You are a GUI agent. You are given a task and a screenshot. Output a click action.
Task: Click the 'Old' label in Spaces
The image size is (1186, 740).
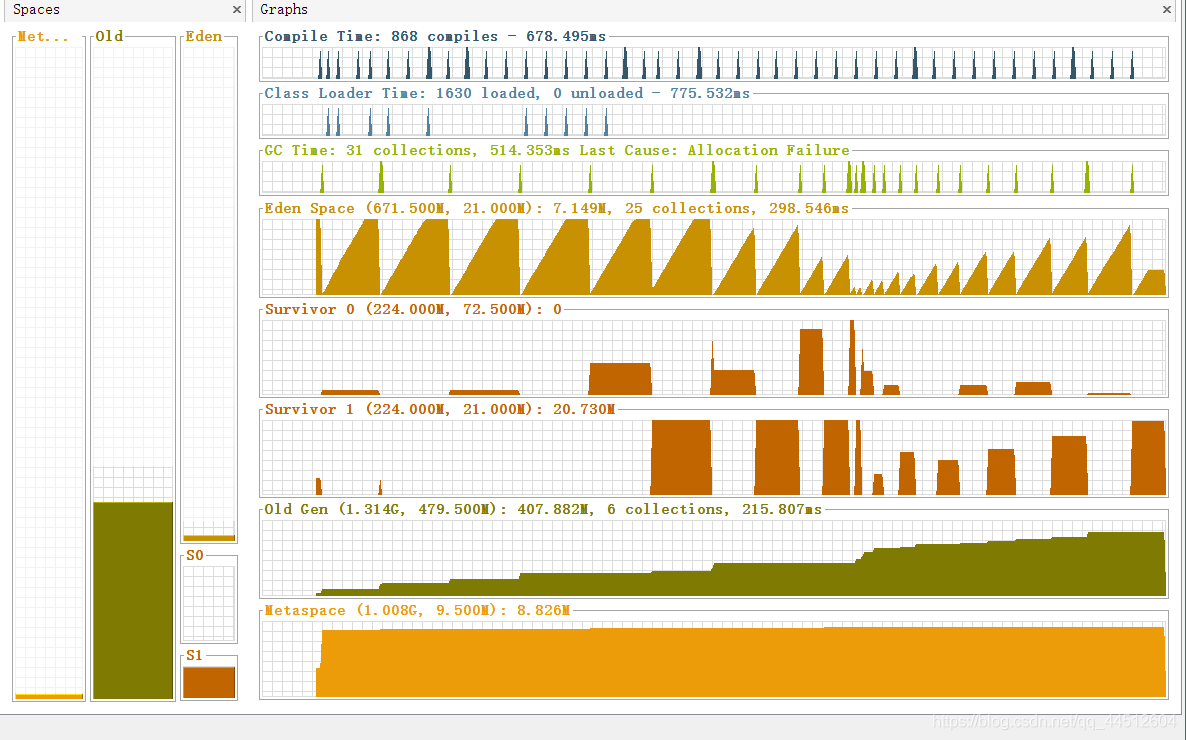tap(109, 36)
